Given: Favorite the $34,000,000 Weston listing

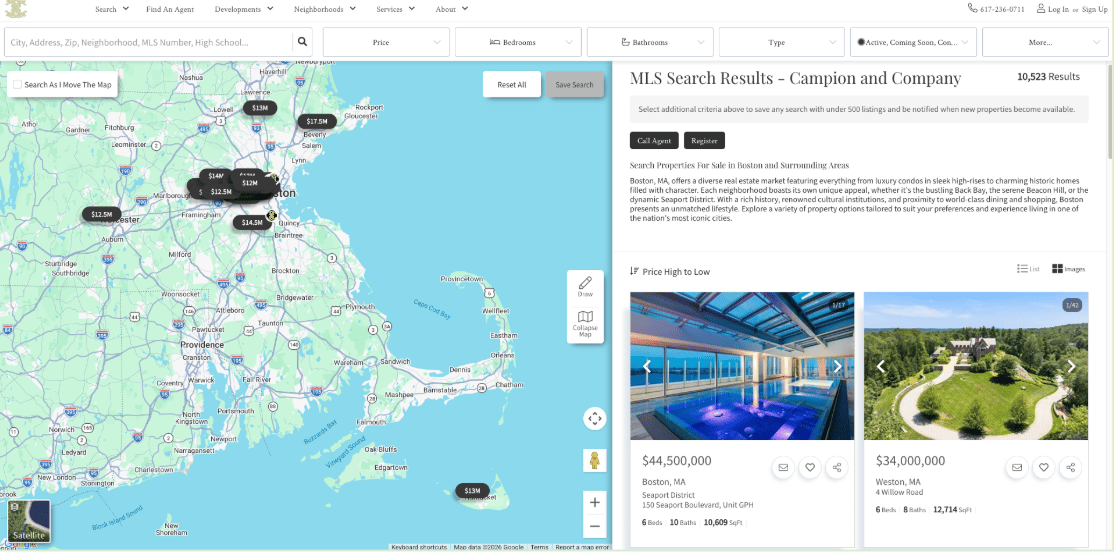Looking at the screenshot, I should (1044, 467).
